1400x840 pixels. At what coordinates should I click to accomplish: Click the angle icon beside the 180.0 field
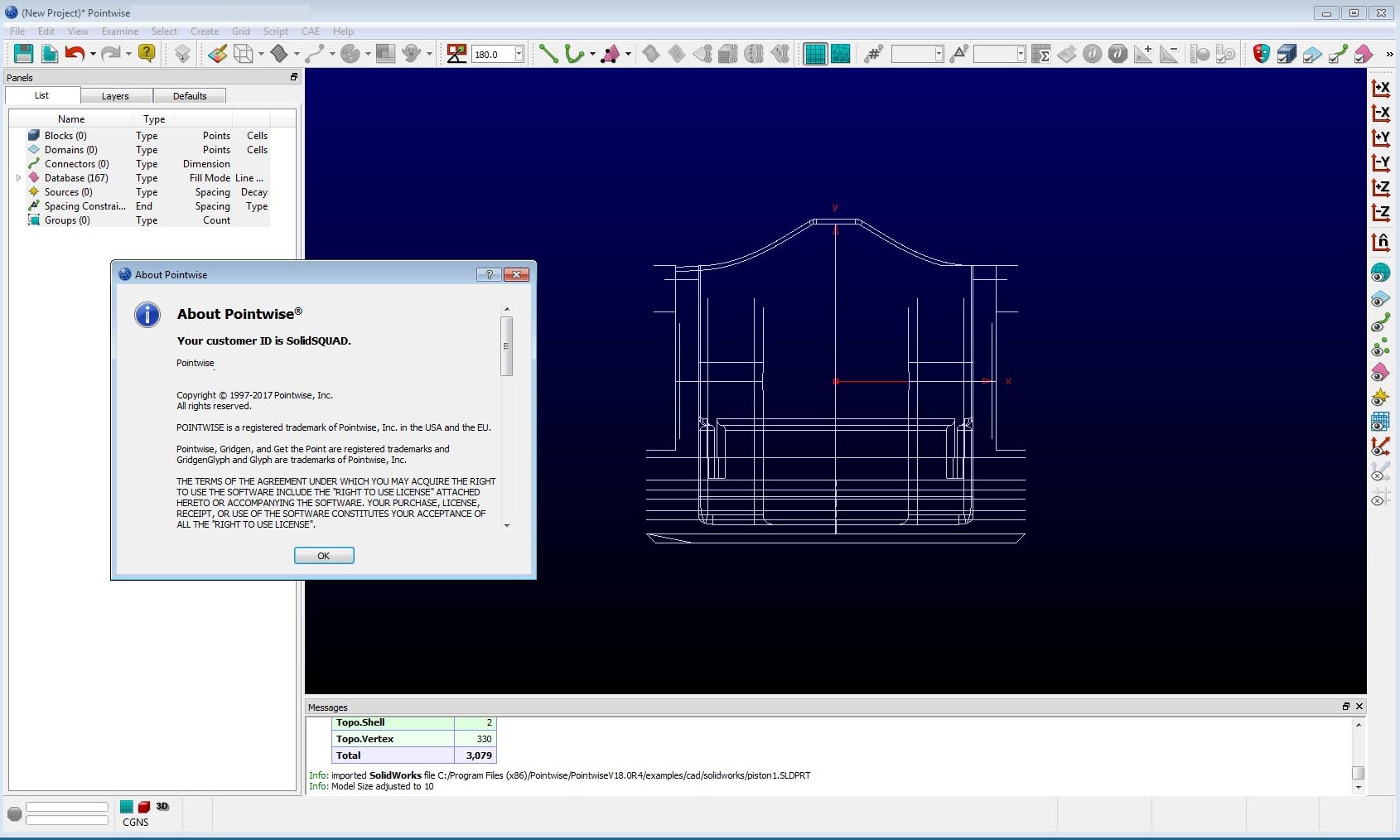(x=456, y=54)
